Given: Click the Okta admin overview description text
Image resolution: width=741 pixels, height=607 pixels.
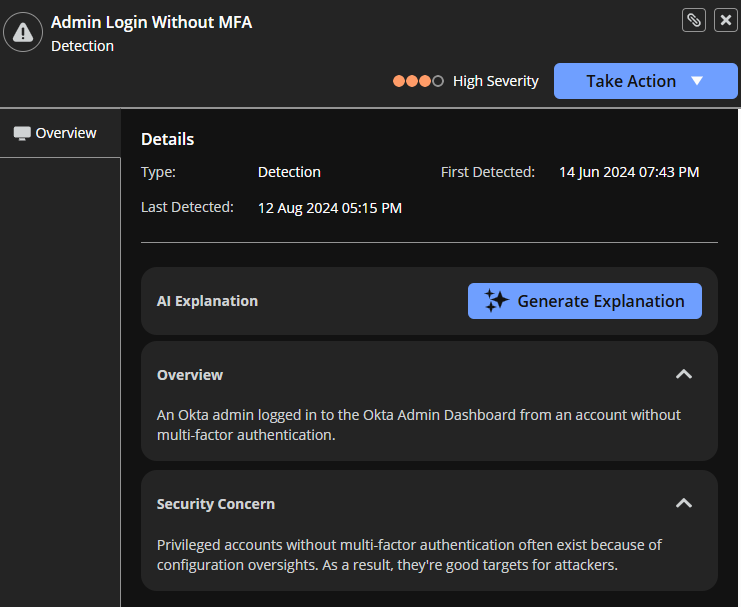Looking at the screenshot, I should tap(419, 425).
